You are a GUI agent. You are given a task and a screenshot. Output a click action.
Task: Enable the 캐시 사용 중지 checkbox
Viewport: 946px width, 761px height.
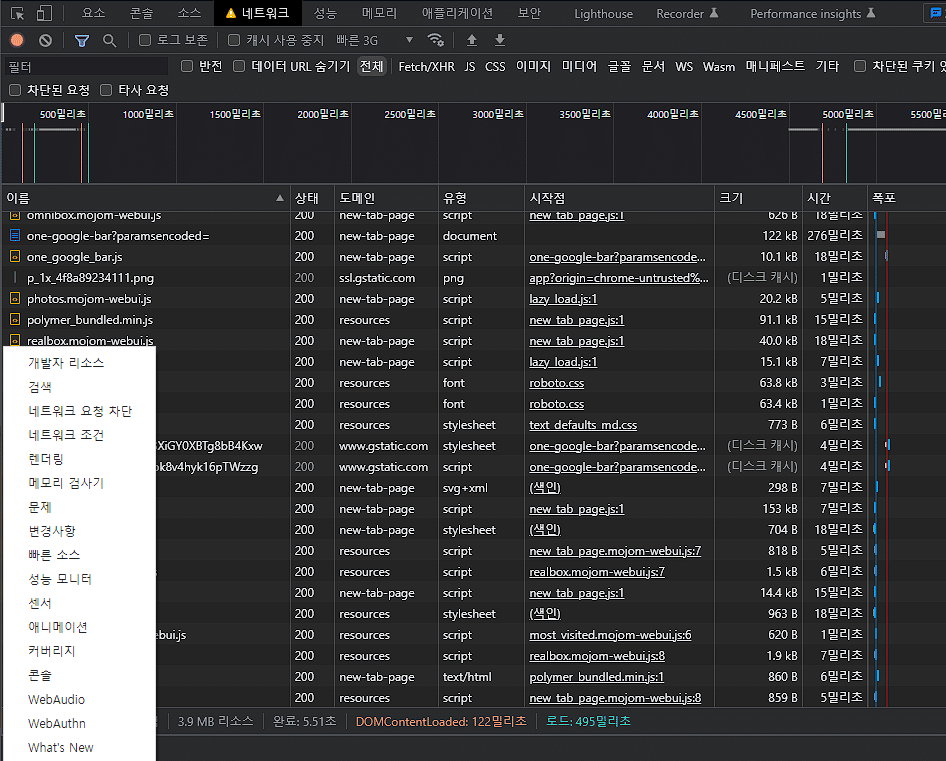coord(234,40)
